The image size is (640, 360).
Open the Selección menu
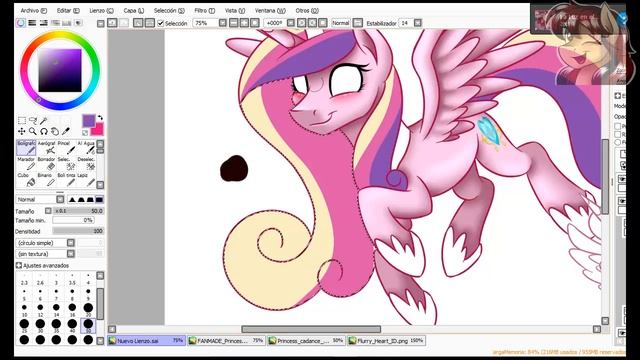[169, 10]
